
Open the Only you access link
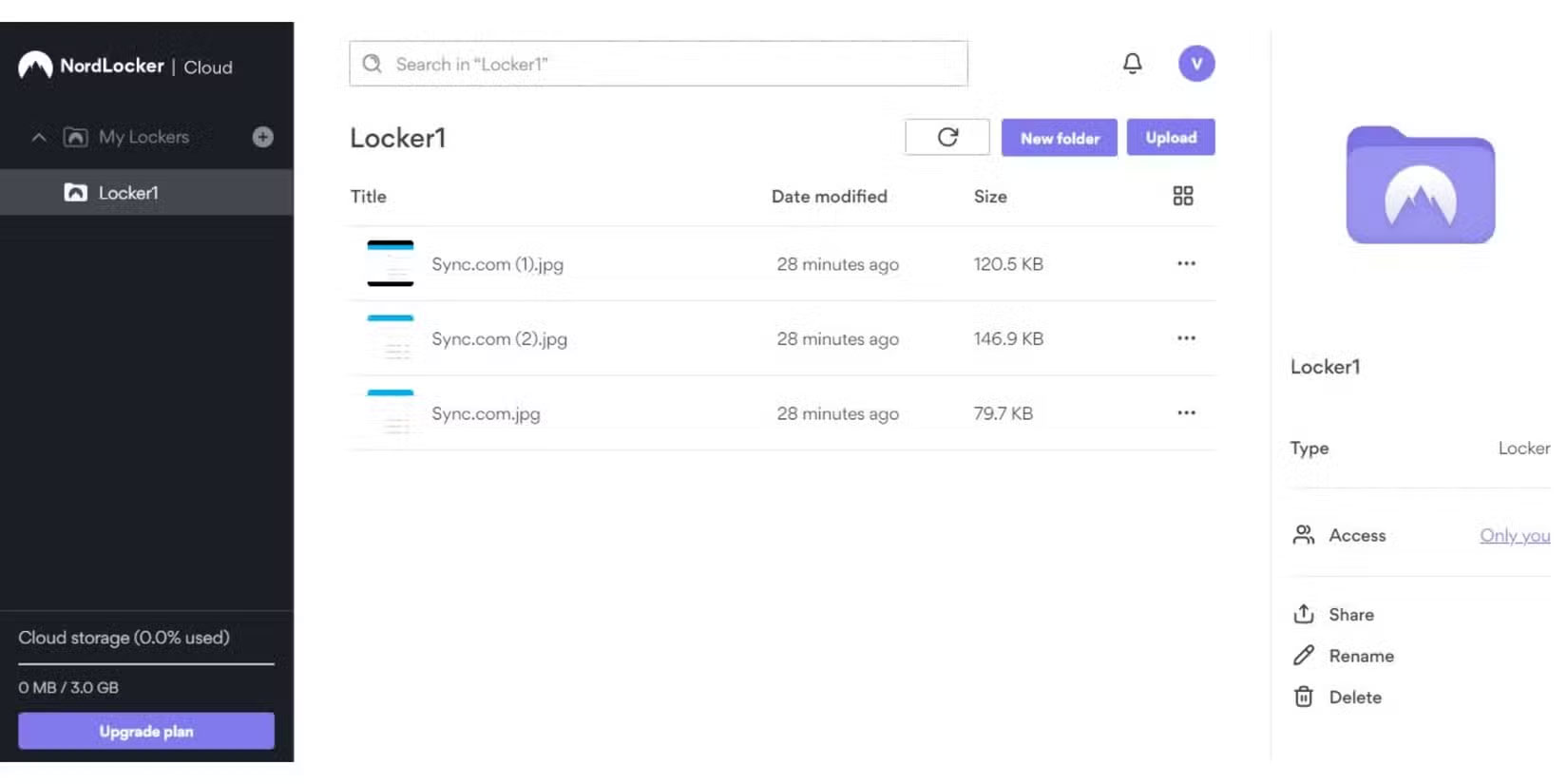pos(1514,536)
